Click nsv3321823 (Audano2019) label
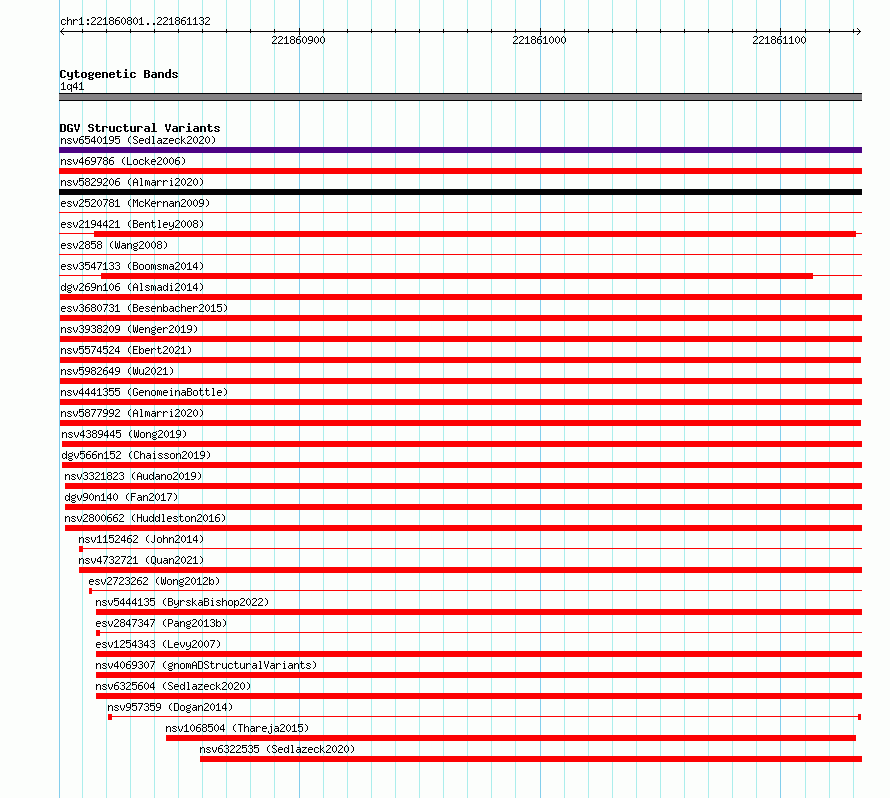This screenshot has height=798, width=890. tap(133, 476)
